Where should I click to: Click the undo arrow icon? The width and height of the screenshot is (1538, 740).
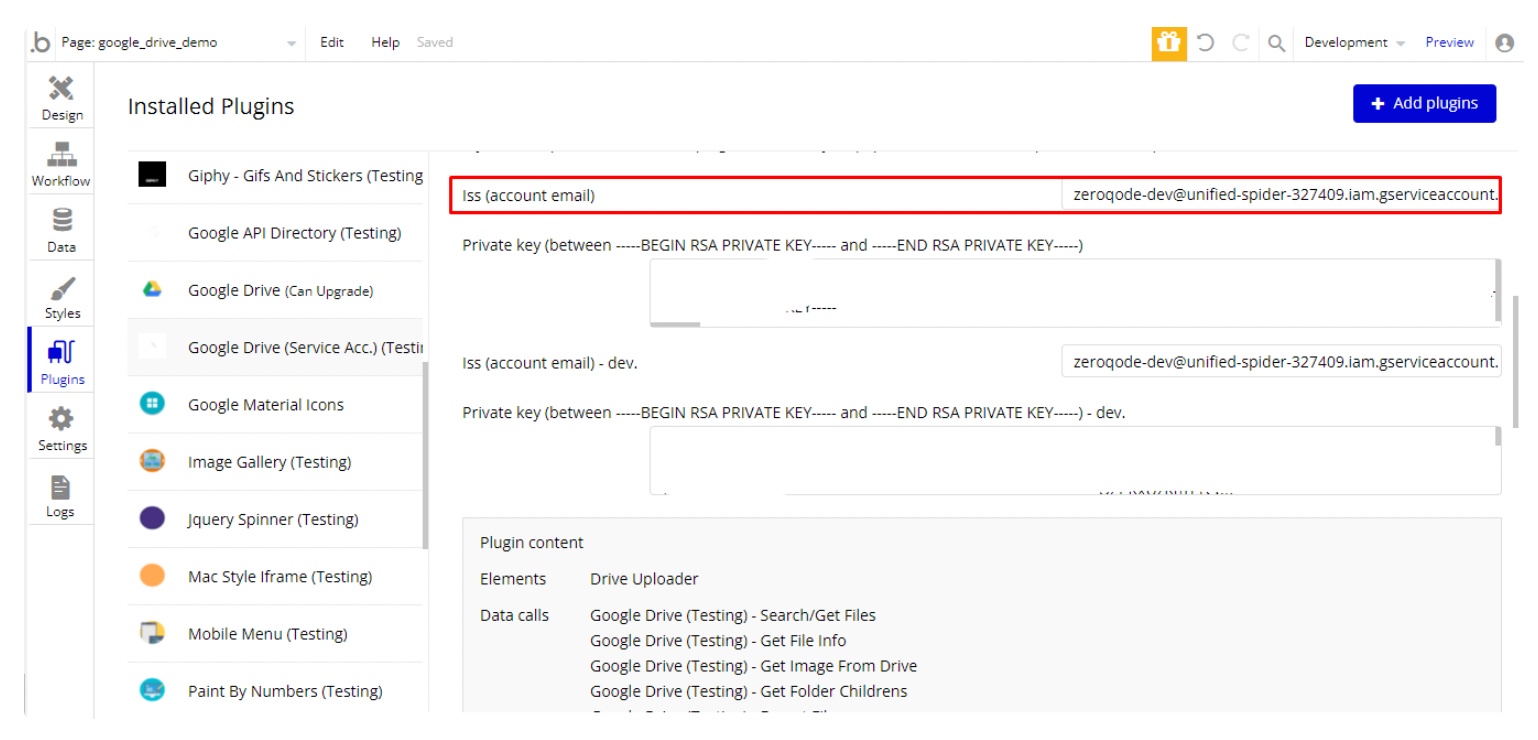[x=1206, y=43]
